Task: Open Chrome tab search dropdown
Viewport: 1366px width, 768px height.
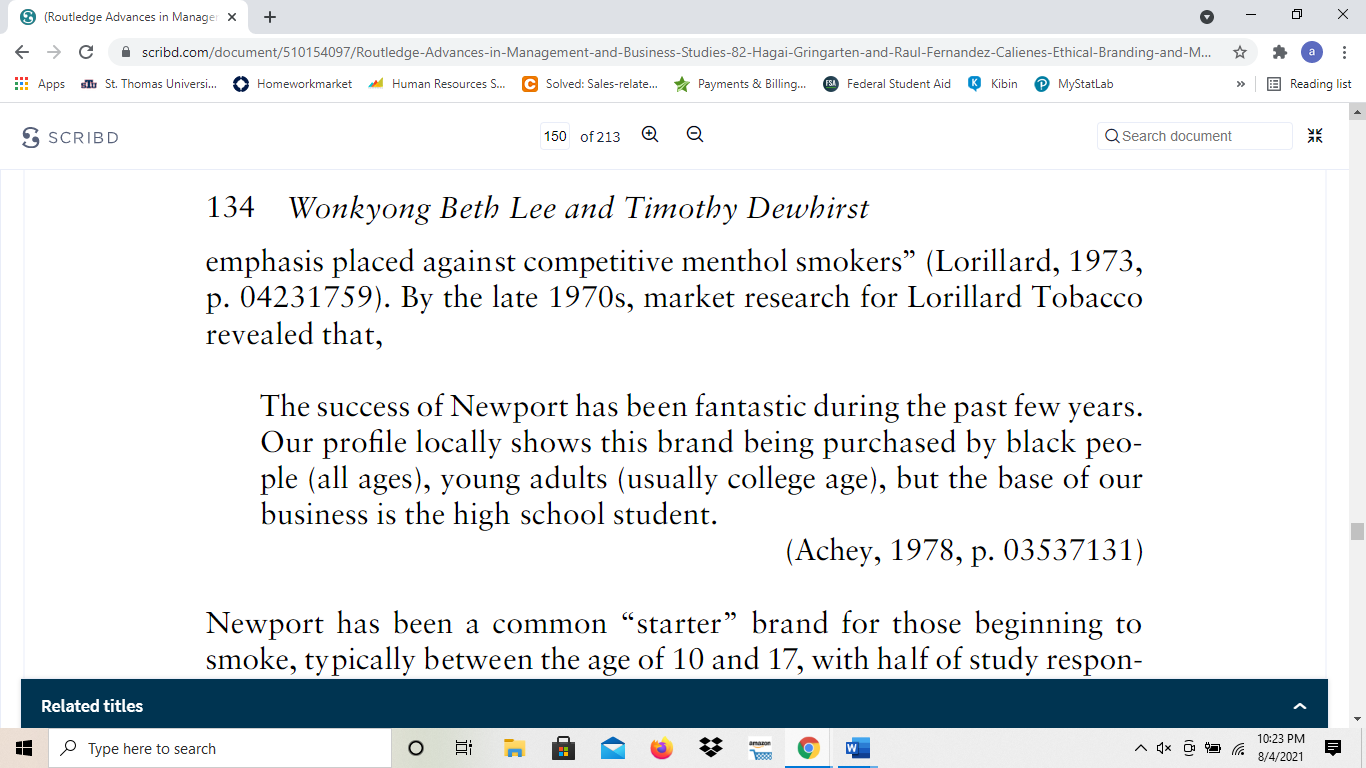Action: click(1207, 16)
